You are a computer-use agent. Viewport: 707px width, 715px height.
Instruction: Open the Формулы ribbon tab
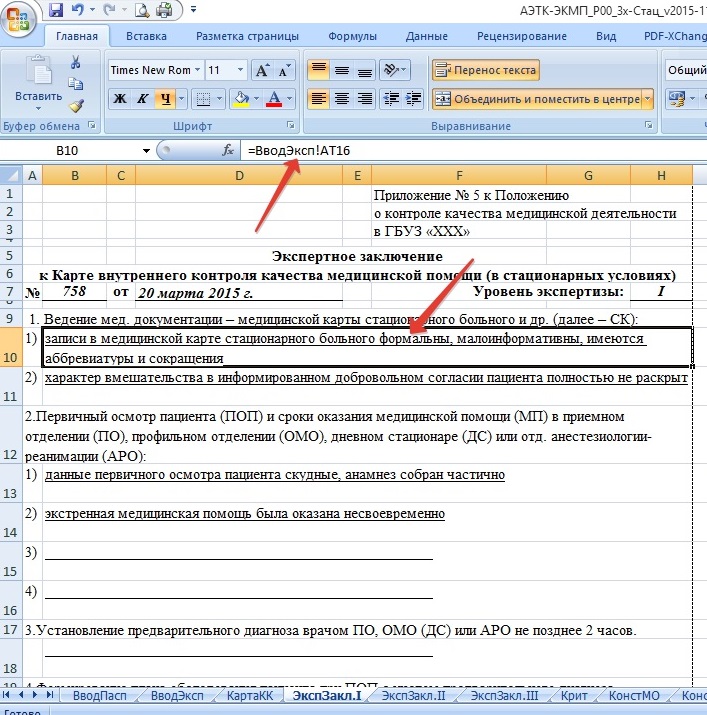pos(352,36)
